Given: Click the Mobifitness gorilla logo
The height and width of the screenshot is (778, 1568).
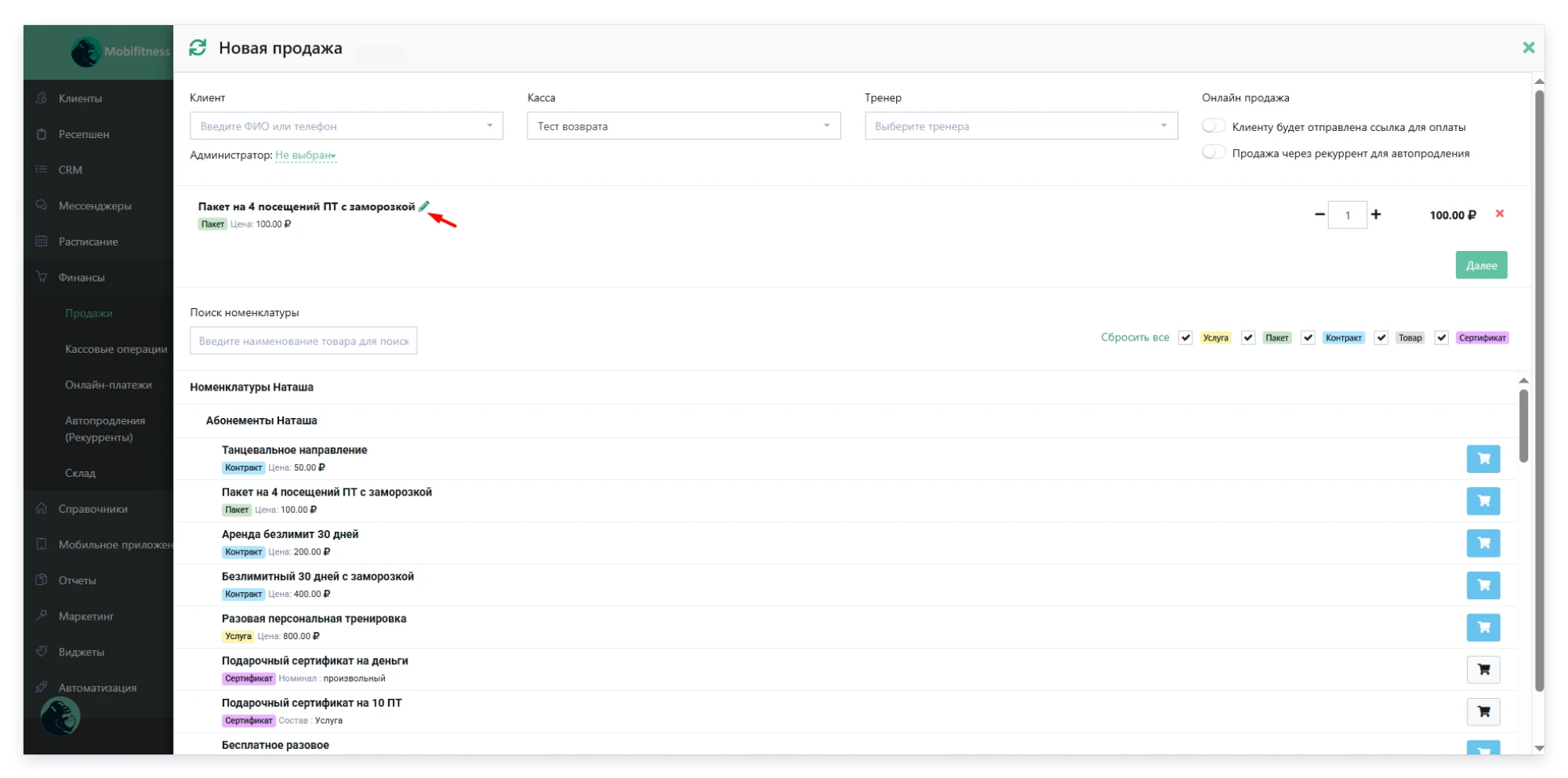Looking at the screenshot, I should point(85,52).
